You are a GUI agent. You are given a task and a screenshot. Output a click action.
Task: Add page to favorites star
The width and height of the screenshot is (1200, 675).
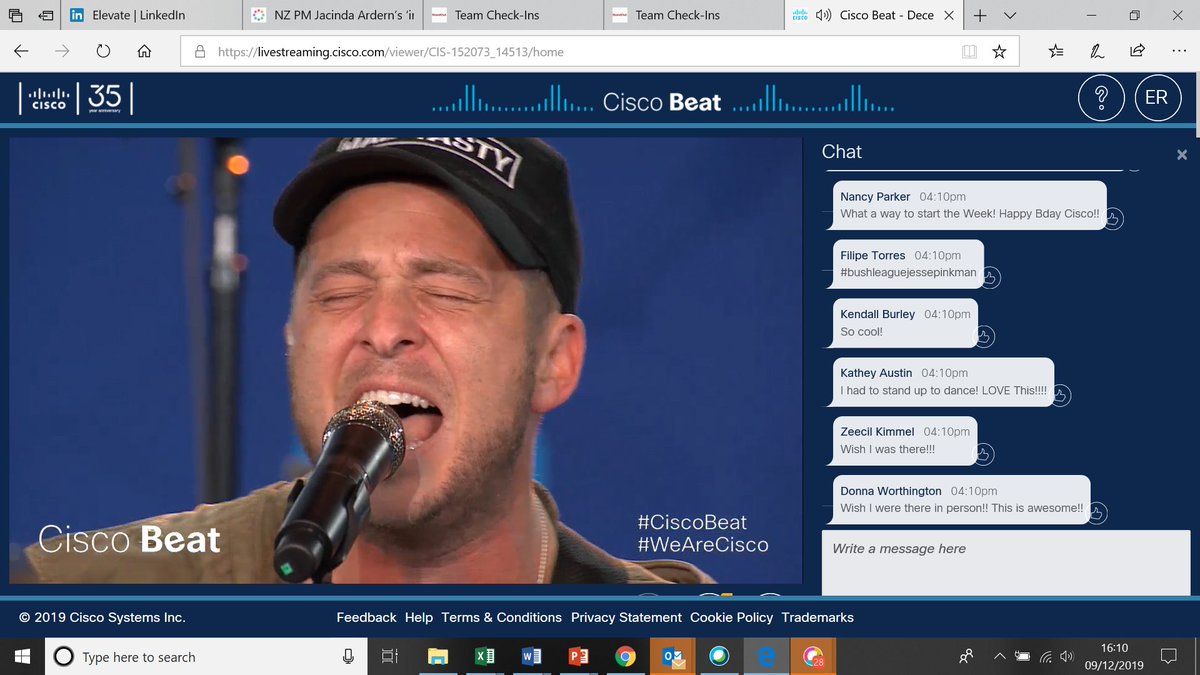click(999, 51)
